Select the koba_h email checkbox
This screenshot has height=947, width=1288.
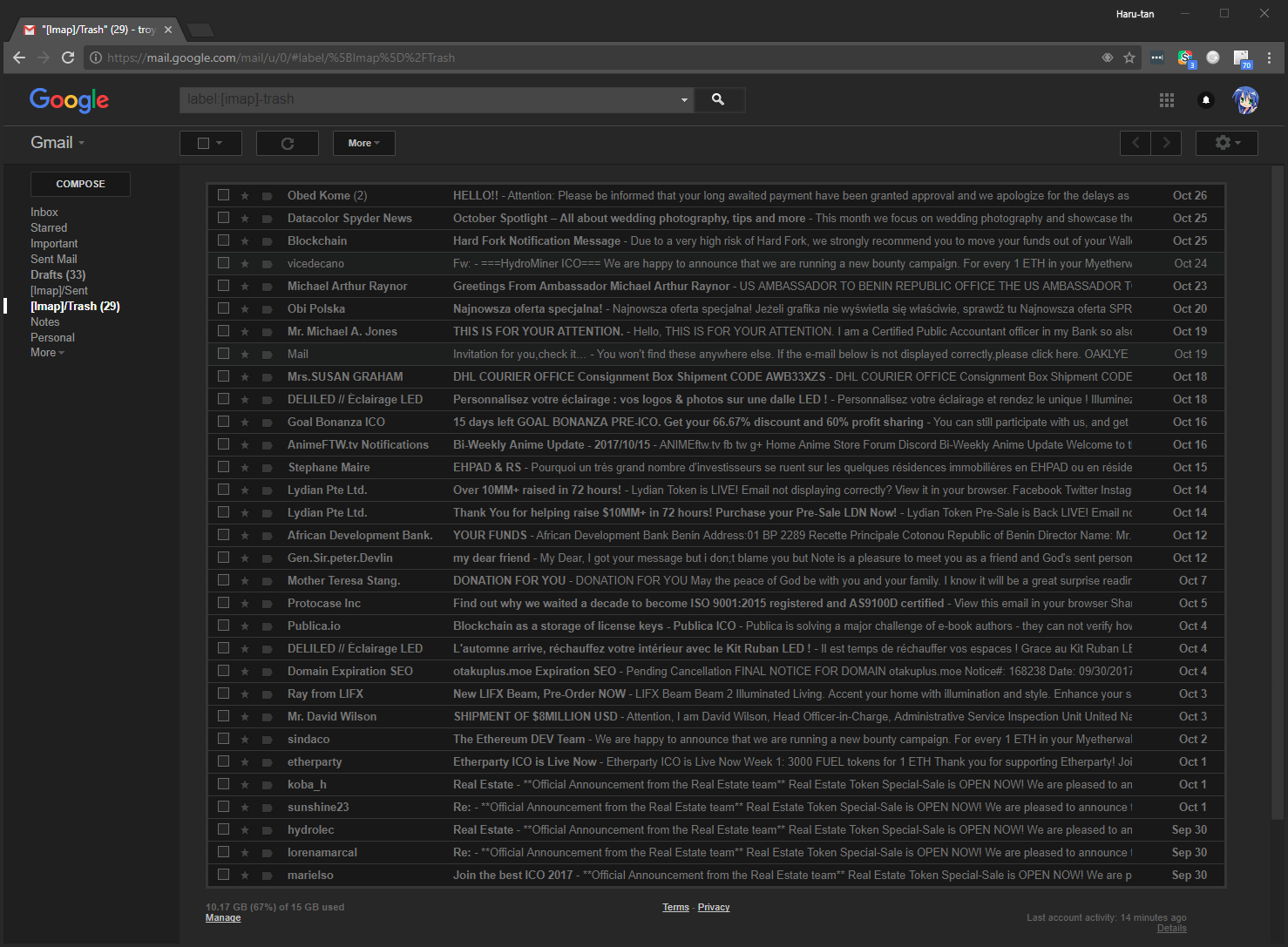pyautogui.click(x=224, y=784)
